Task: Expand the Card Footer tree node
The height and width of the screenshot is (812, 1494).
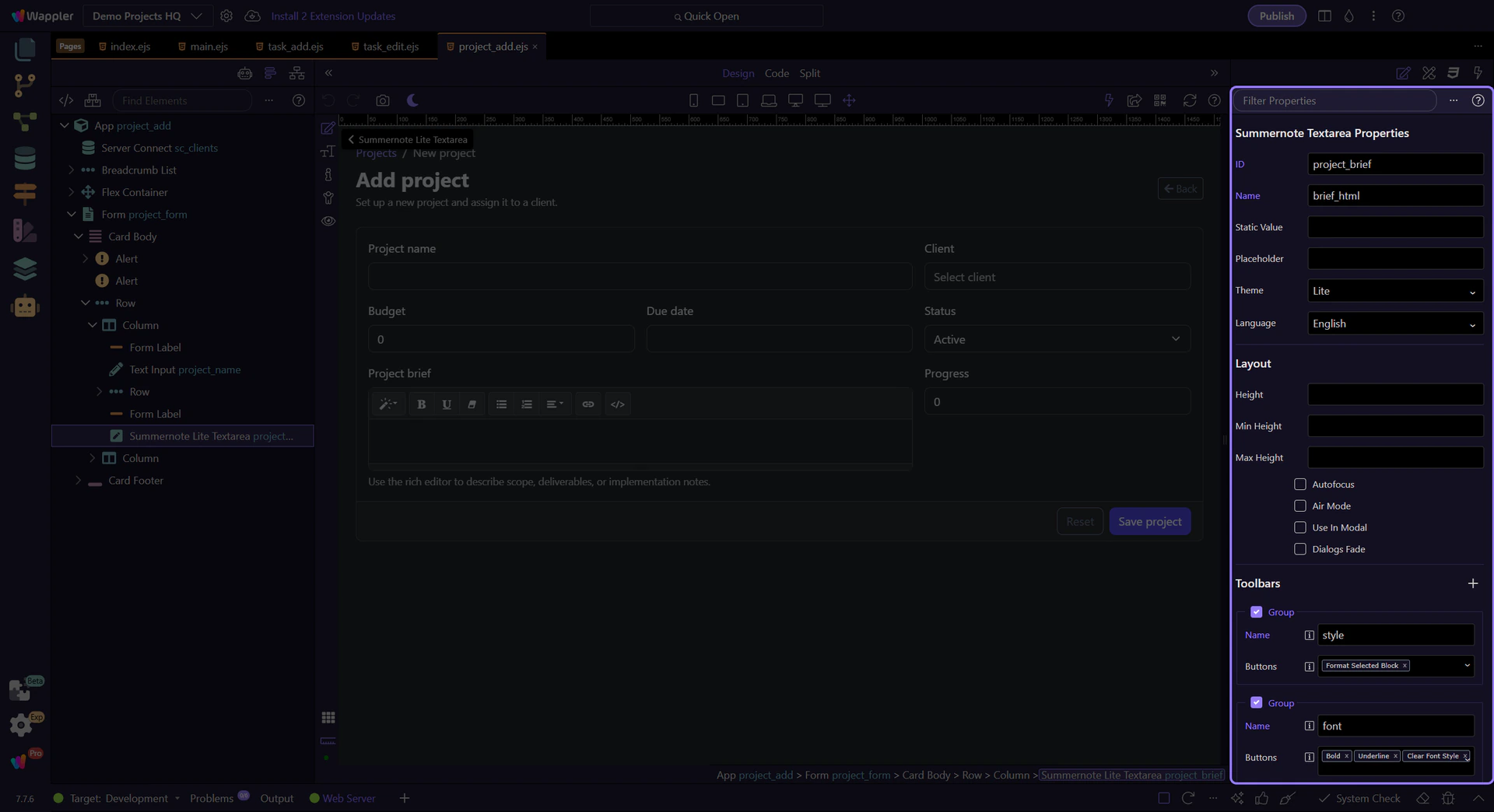Action: [78, 481]
